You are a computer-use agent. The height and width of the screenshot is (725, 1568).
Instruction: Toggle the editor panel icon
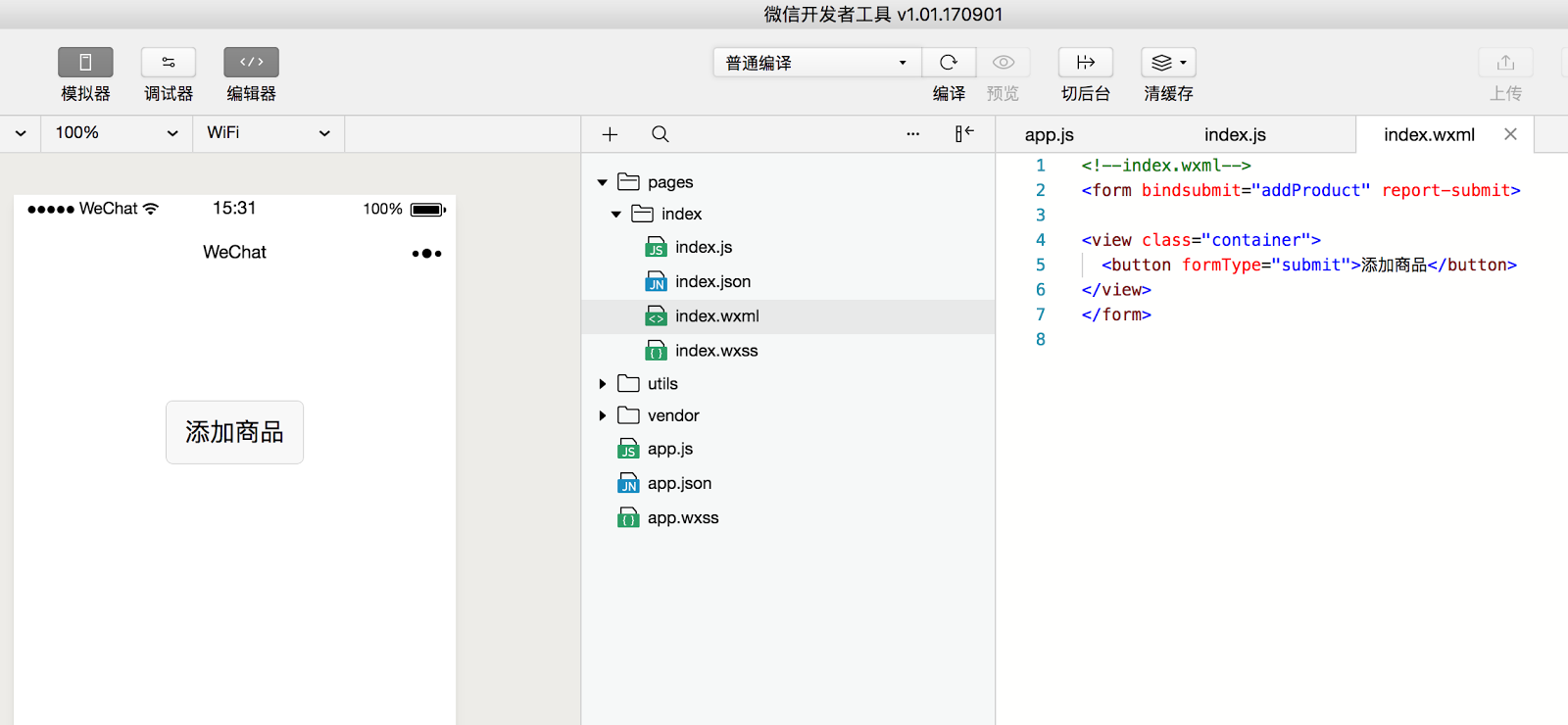coord(251,63)
